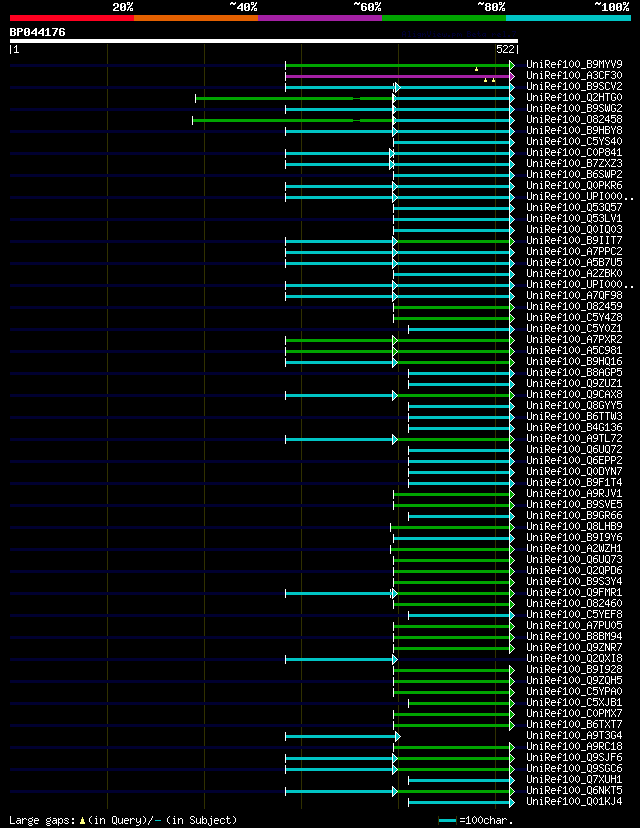Image resolution: width=640 pixels, height=828 pixels.
Task: Select the UniRef100_A5C981 label
Action: point(574,351)
